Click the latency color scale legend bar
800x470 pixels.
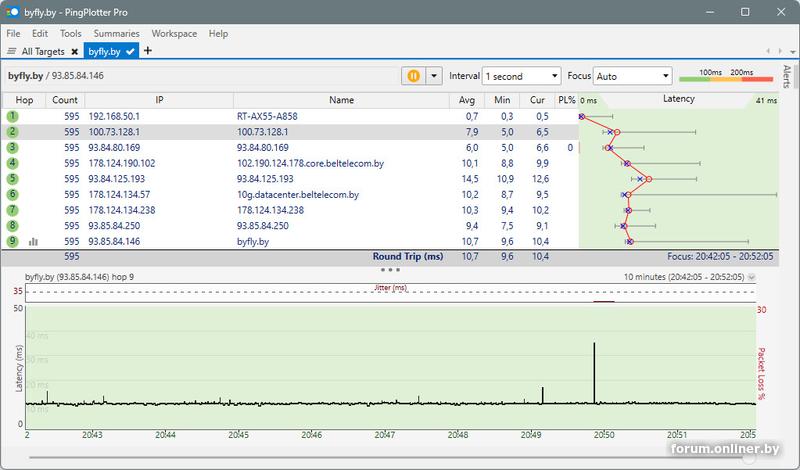726,80
